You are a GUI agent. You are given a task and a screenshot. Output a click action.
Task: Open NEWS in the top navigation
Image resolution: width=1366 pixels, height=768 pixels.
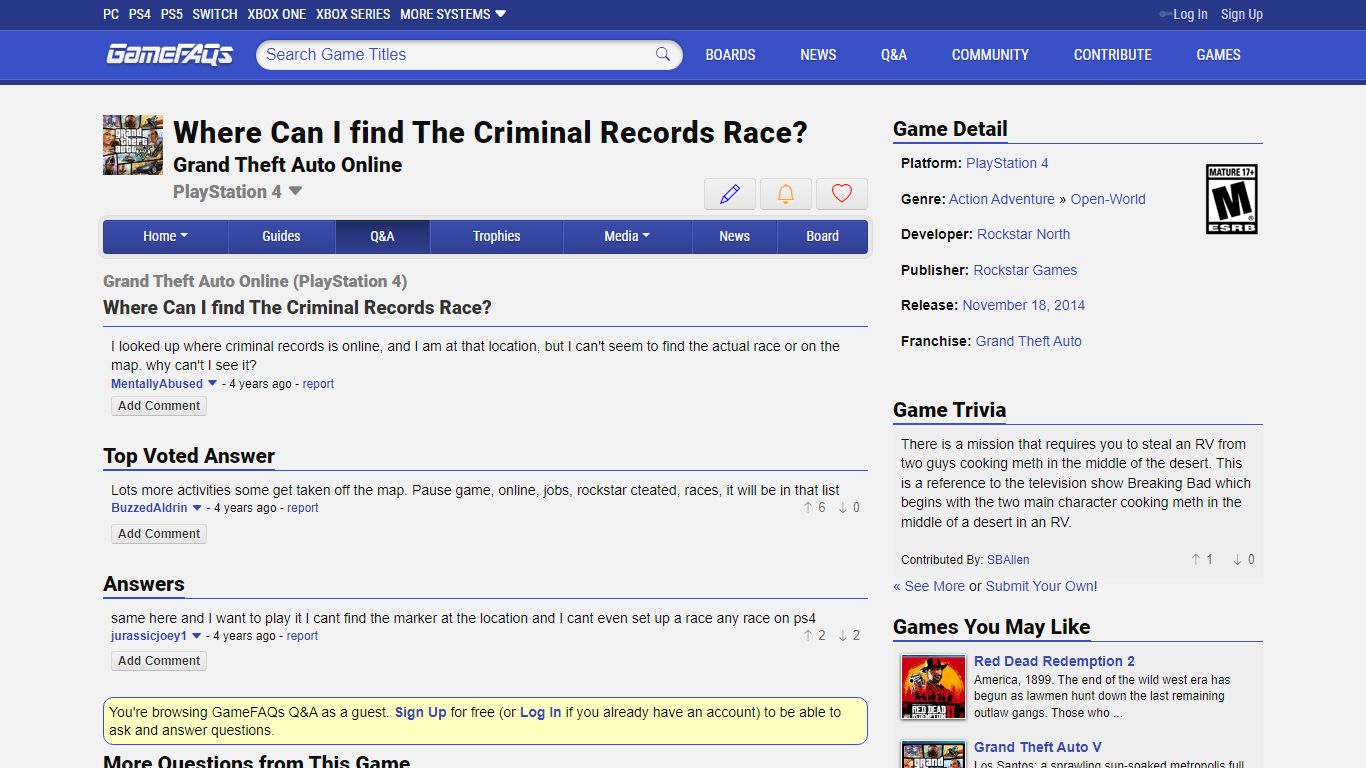(818, 55)
